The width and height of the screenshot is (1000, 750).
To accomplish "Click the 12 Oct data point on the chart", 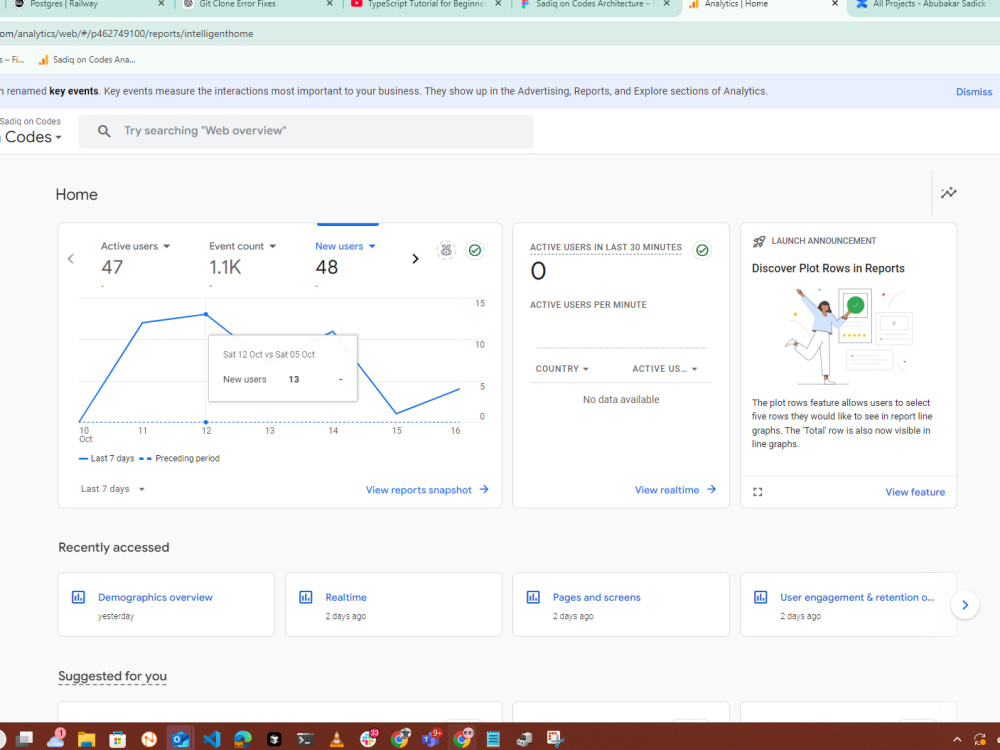I will point(205,314).
